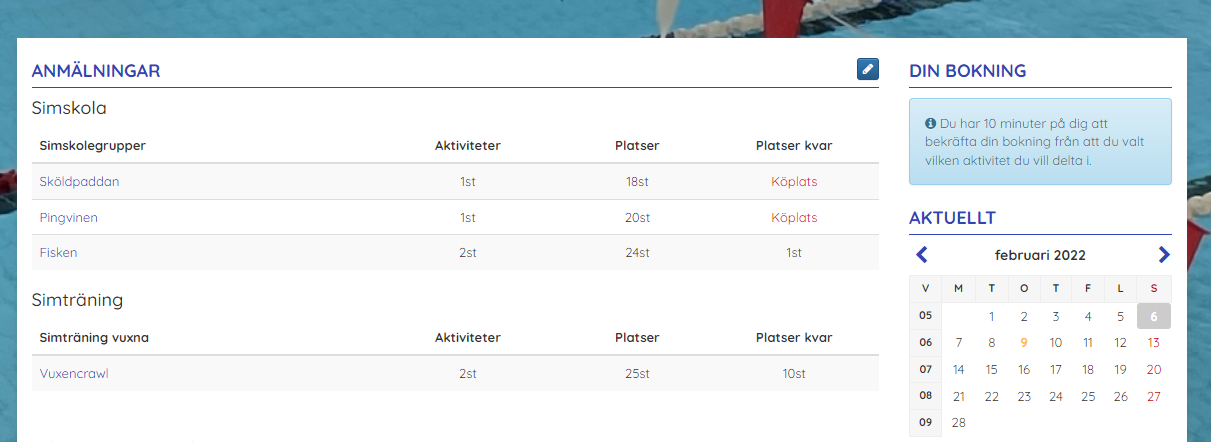Image resolution: width=1211 pixels, height=442 pixels.
Task: Click Köplats status for Pingvinen
Action: point(794,217)
